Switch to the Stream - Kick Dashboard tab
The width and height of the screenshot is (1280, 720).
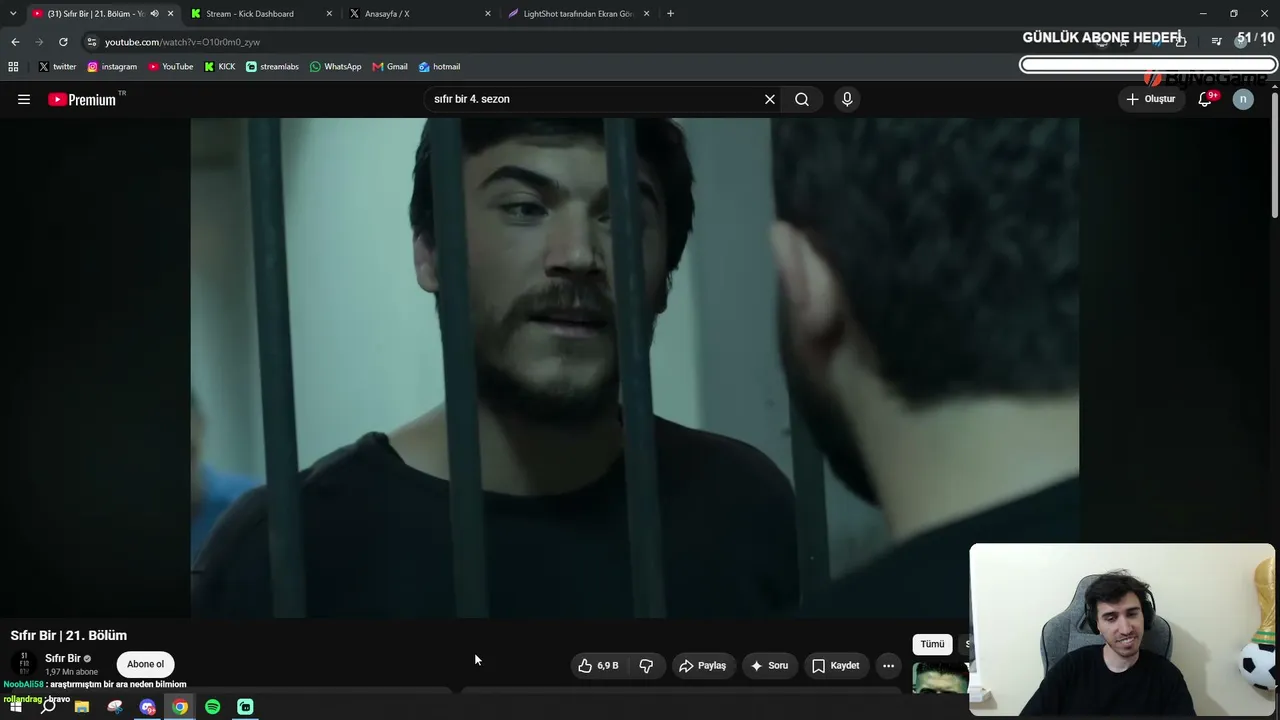click(x=250, y=14)
